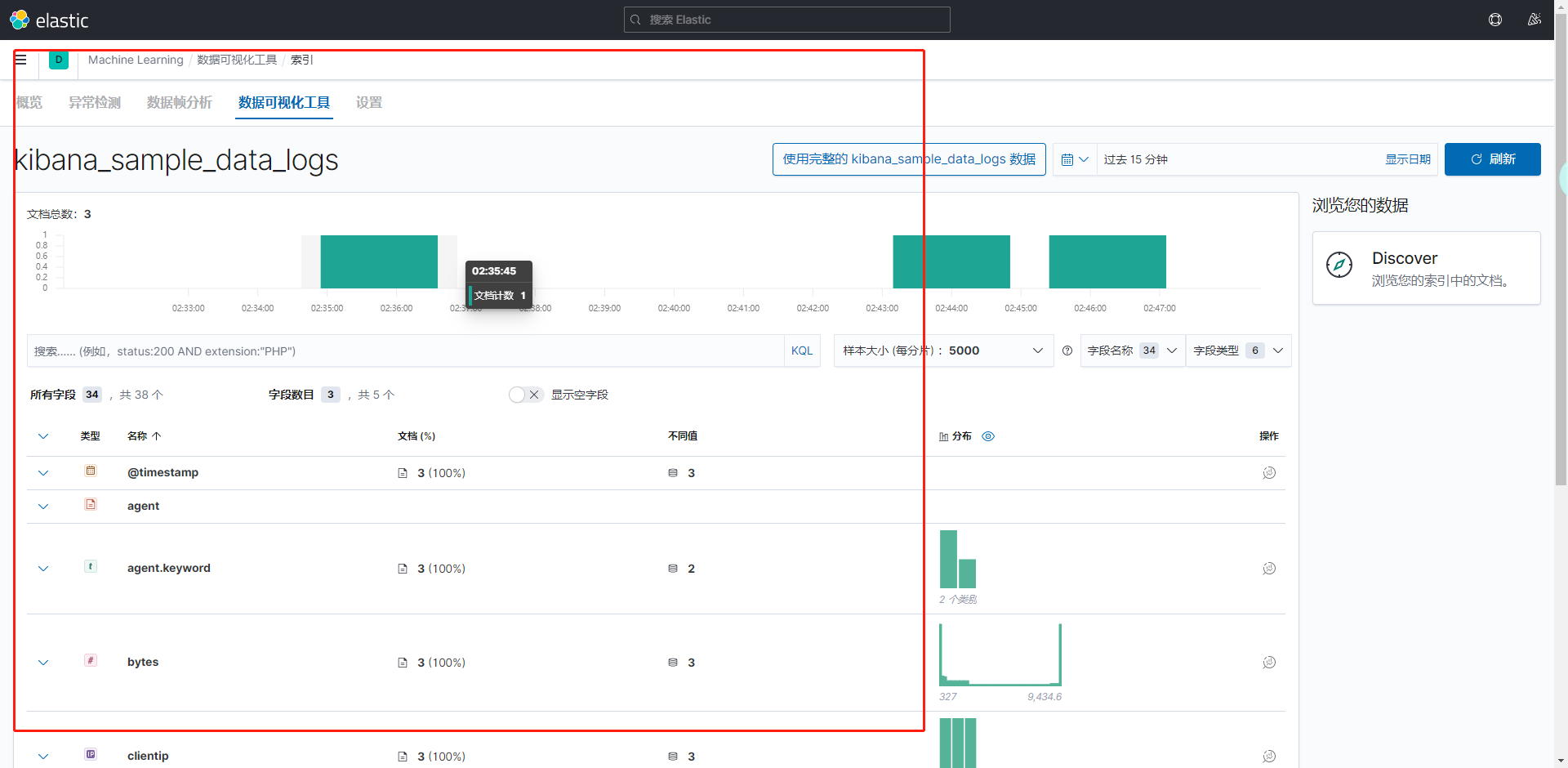Open actions for clientip row
Viewport: 1568px width, 768px height.
pos(1269,757)
